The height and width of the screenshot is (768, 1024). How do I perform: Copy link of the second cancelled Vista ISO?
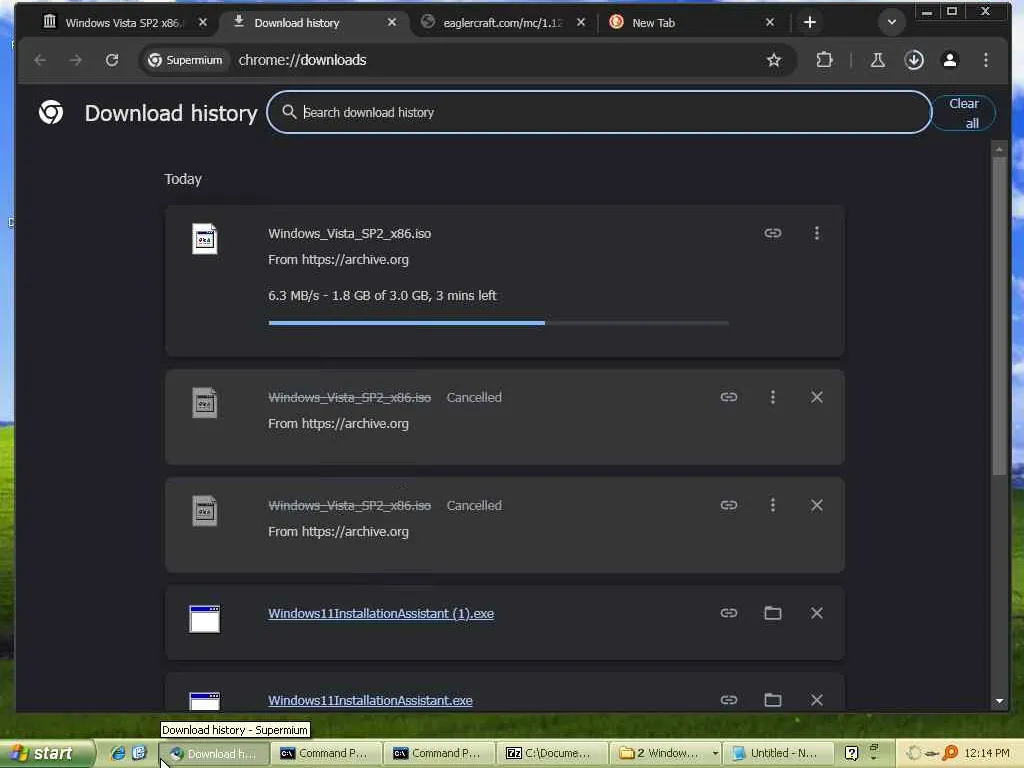pos(729,505)
